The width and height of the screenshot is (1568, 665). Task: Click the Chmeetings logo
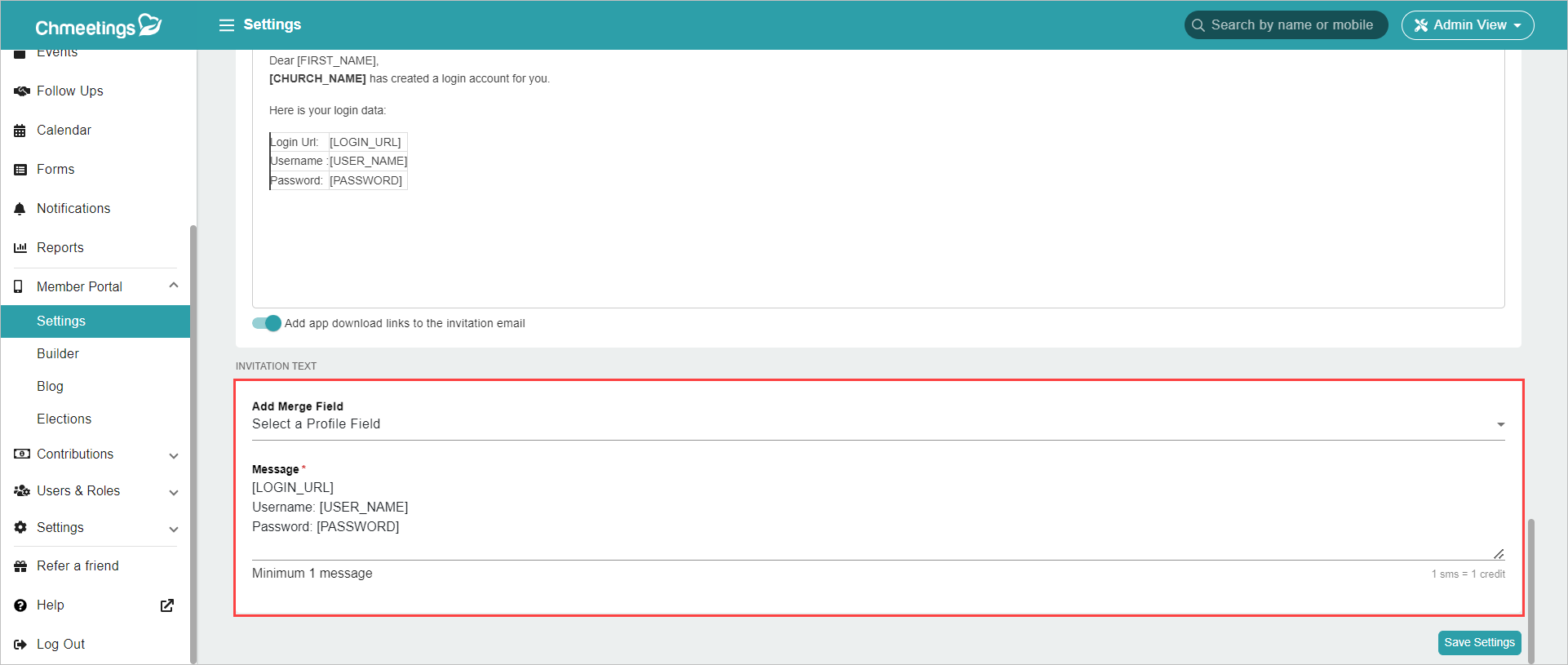[x=98, y=26]
